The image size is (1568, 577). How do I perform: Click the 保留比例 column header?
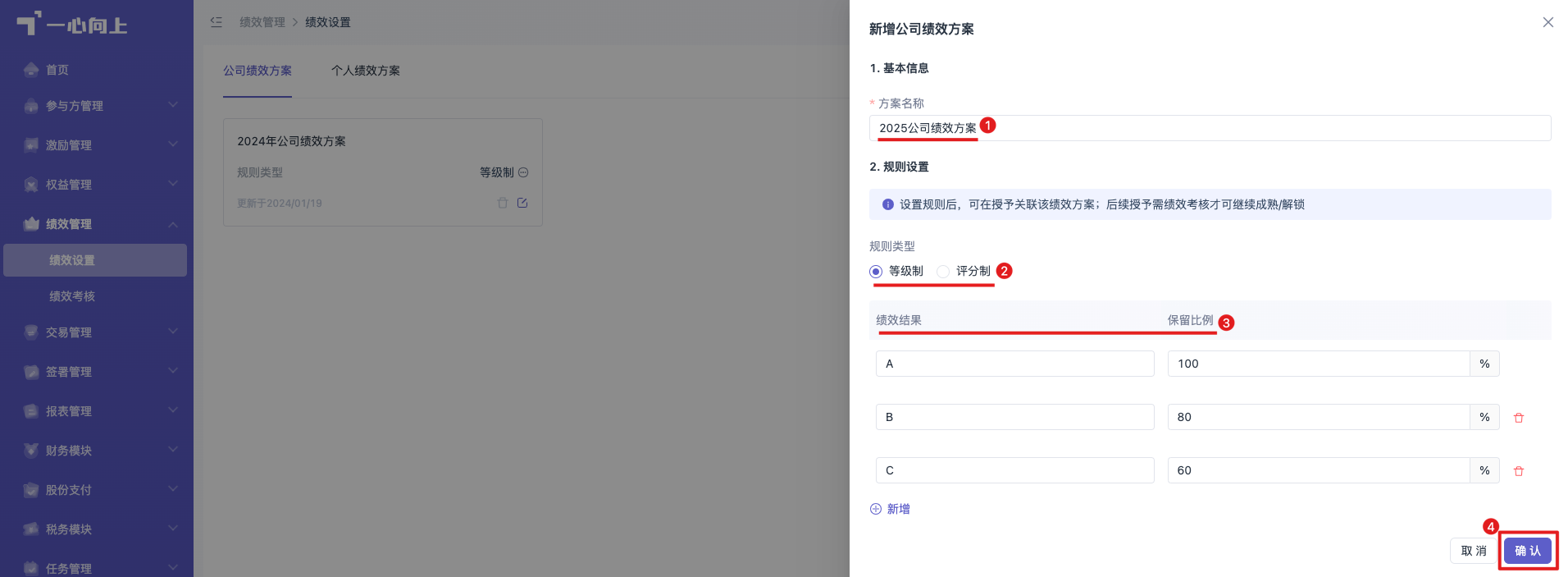click(x=1191, y=320)
